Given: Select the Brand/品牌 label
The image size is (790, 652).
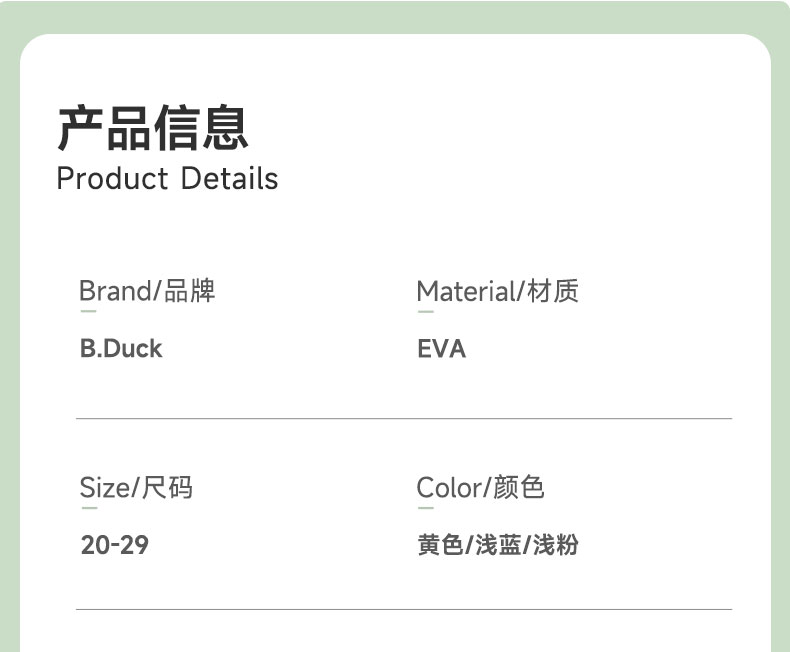Looking at the screenshot, I should point(147,291).
